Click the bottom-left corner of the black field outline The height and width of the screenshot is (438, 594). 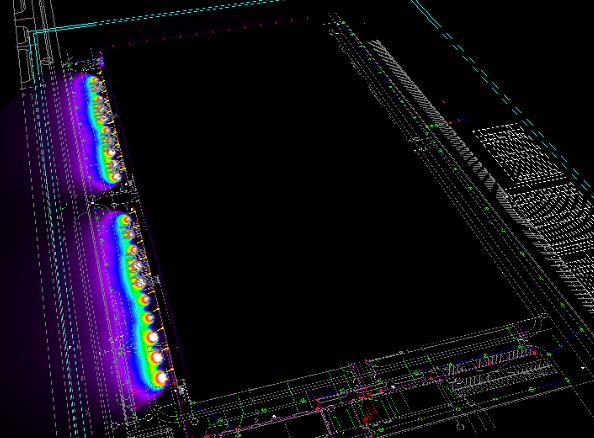pyautogui.click(x=192, y=402)
